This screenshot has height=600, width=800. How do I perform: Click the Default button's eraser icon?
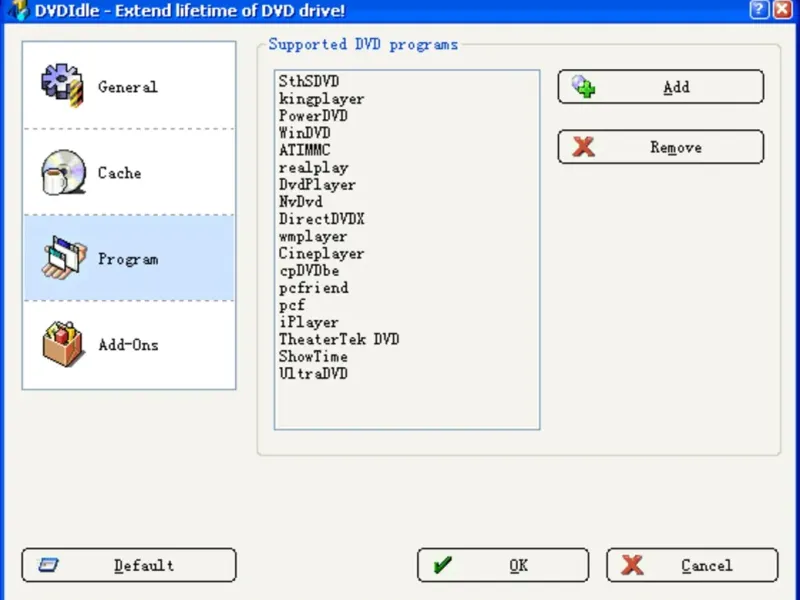(48, 565)
